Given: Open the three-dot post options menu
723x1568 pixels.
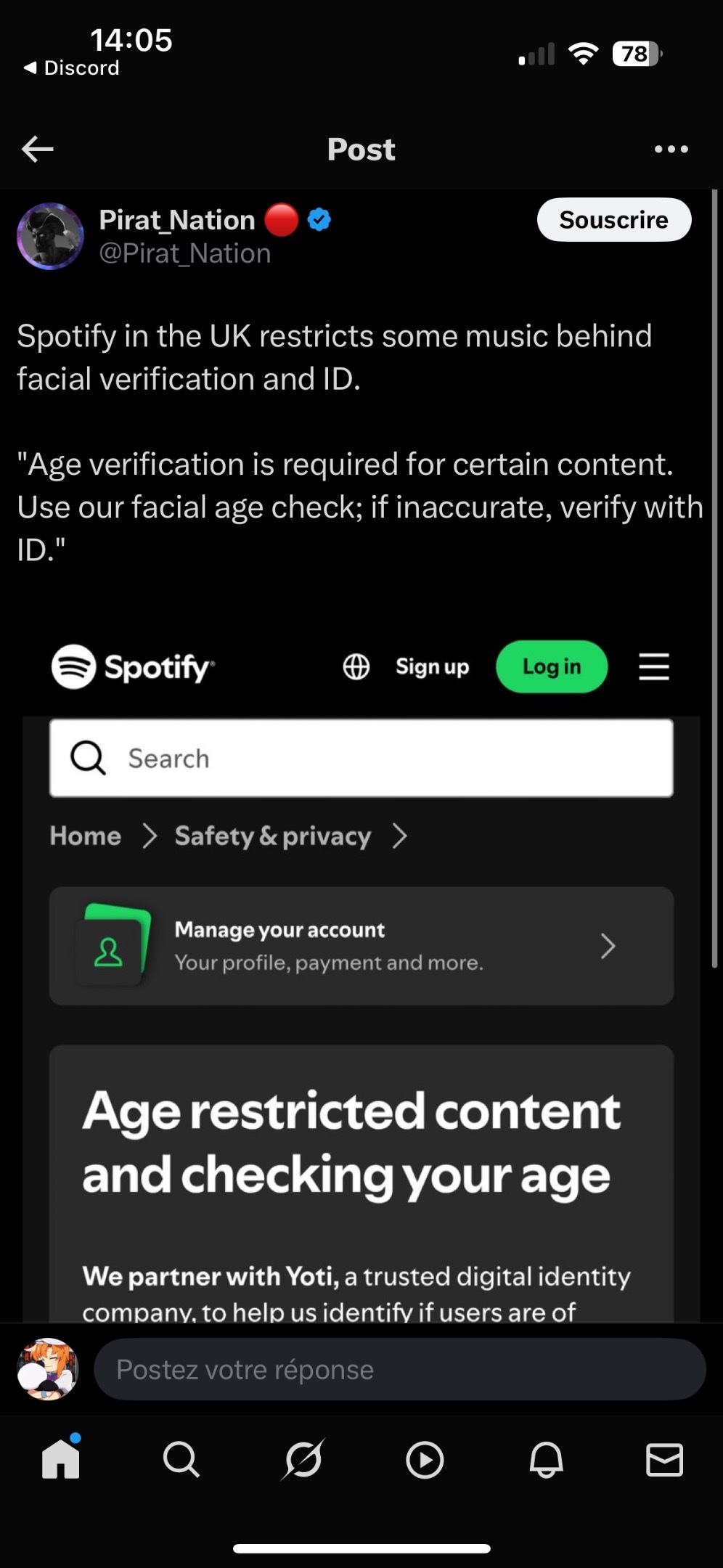Looking at the screenshot, I should [x=671, y=150].
